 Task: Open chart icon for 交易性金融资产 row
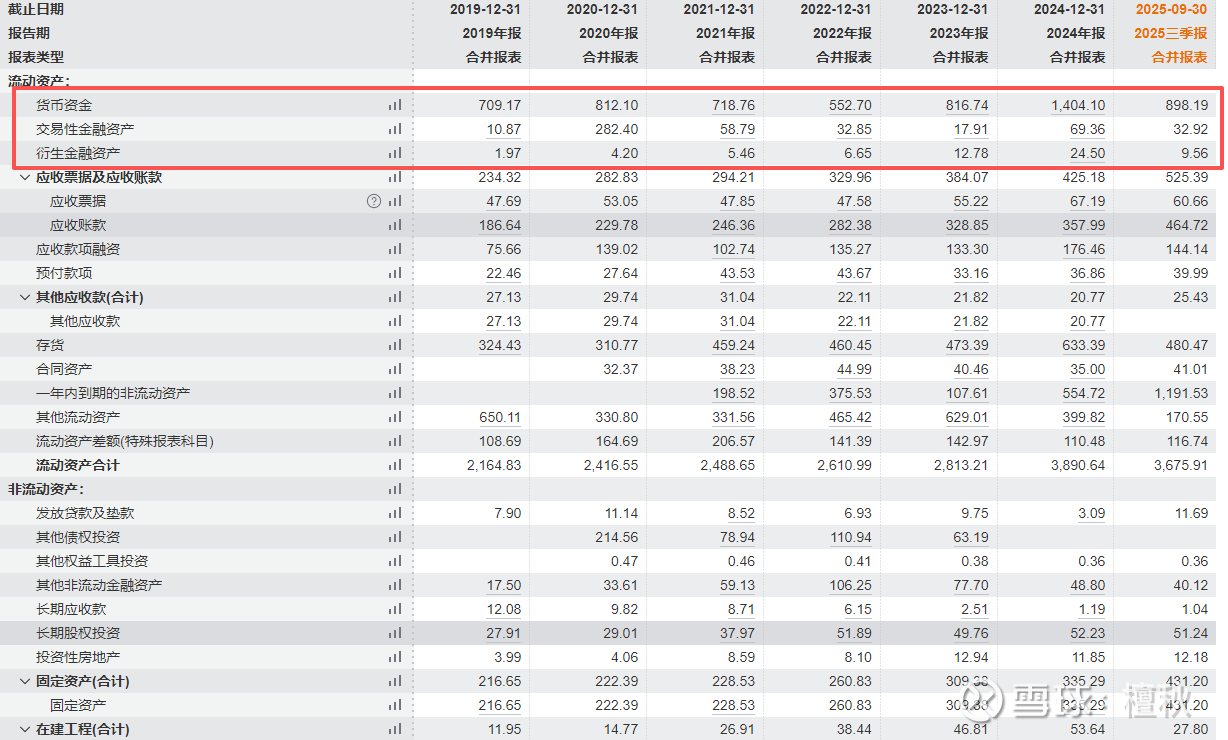[395, 129]
